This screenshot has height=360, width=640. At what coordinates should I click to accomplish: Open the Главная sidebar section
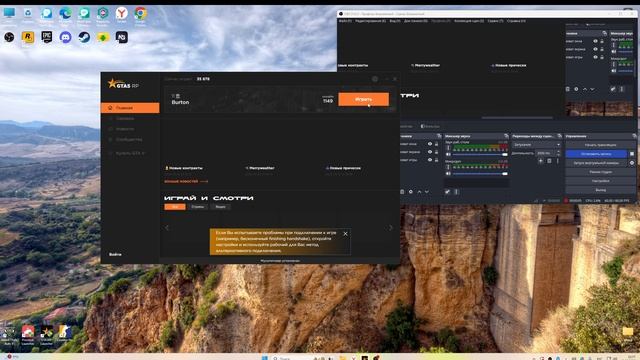130,108
